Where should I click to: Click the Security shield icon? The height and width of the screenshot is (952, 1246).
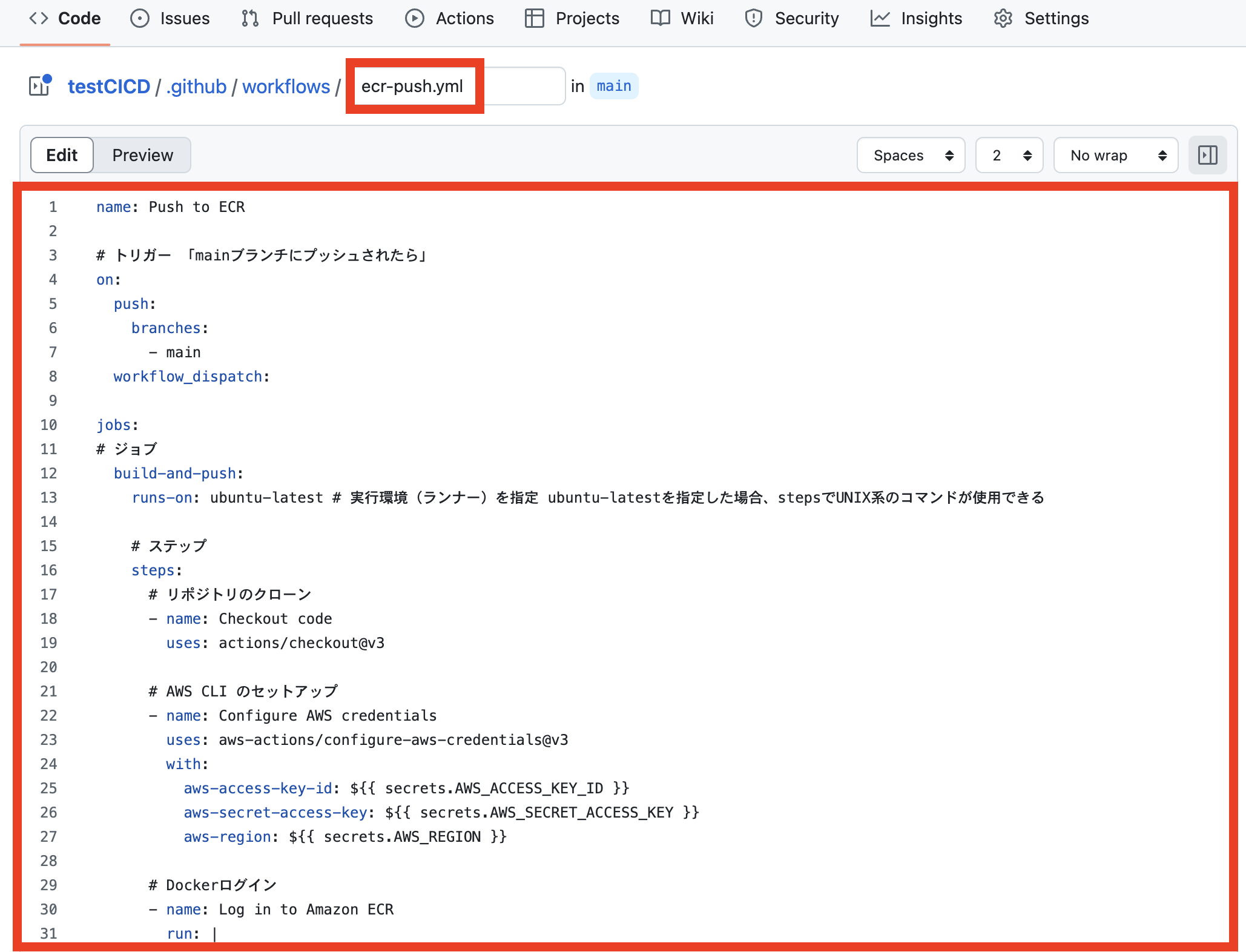coord(753,18)
